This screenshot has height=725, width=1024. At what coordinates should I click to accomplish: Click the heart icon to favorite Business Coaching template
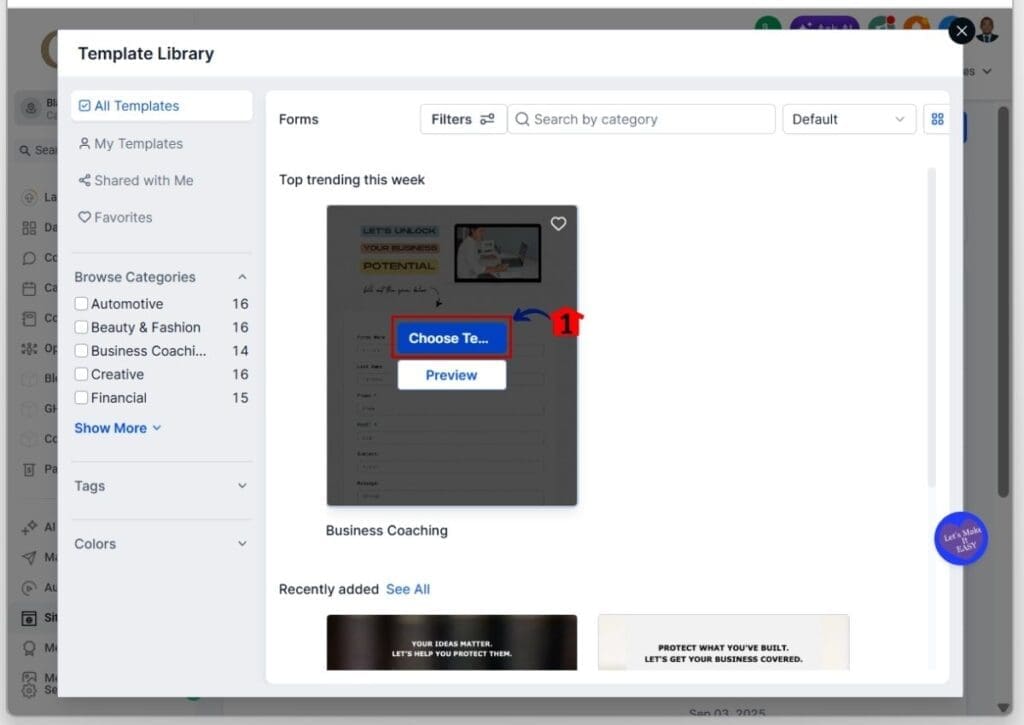(558, 223)
